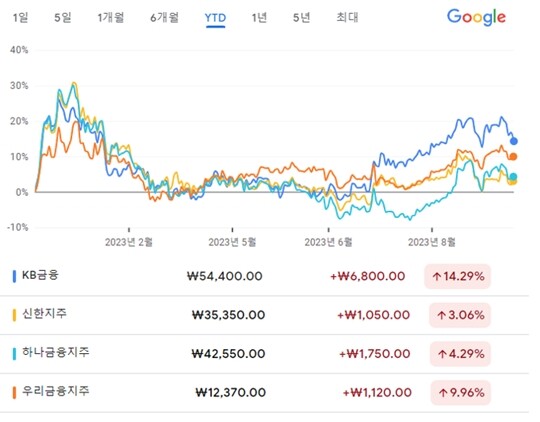
Task: Show the 6개월 chart range
Action: point(165,17)
